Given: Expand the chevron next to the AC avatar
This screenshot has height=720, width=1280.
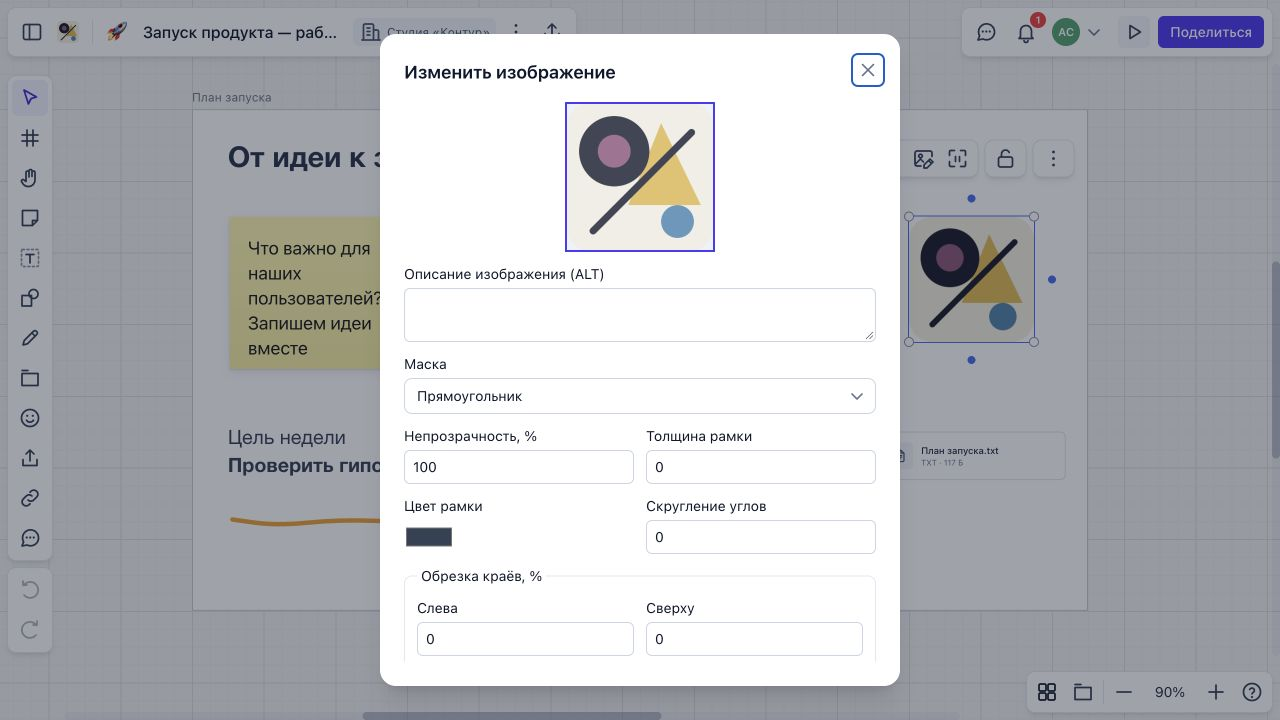Looking at the screenshot, I should 1094,32.
